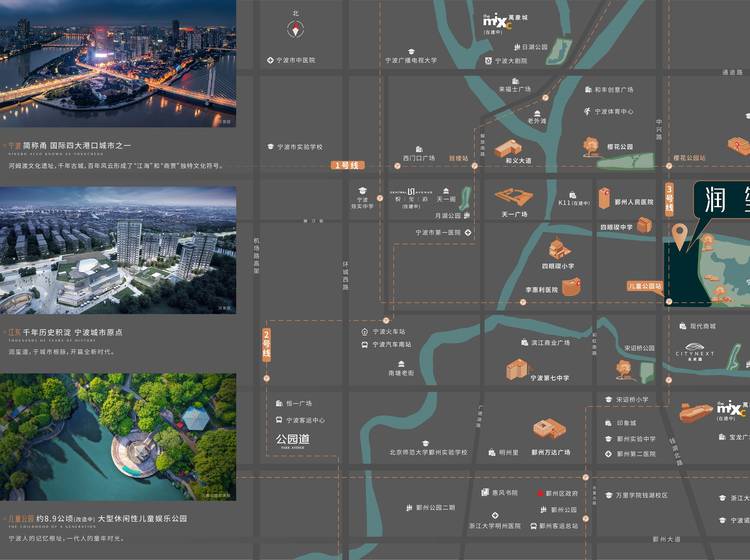750x560 pixels.
Task: Click the 天一广场 building illustration
Action: pyautogui.click(x=514, y=195)
